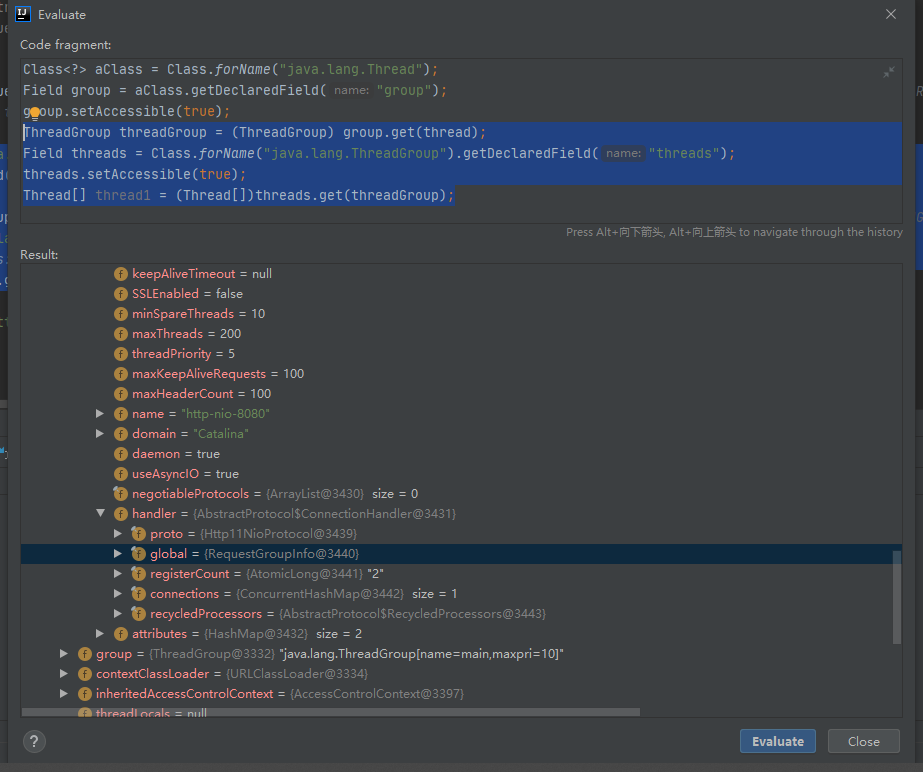Click the "threads" string in getDeclaredField
Viewport: 923px width, 772px height.
click(684, 154)
